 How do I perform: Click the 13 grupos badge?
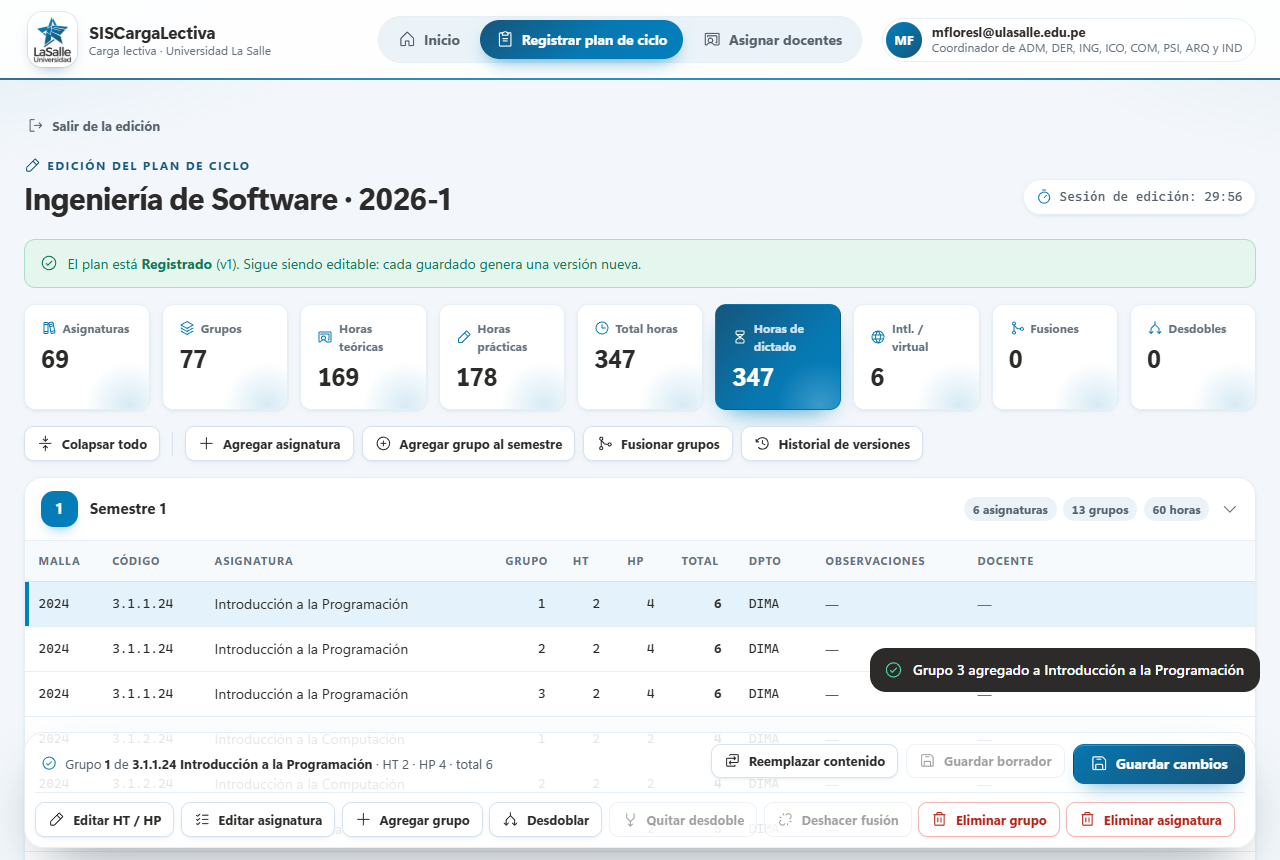[x=1100, y=510]
